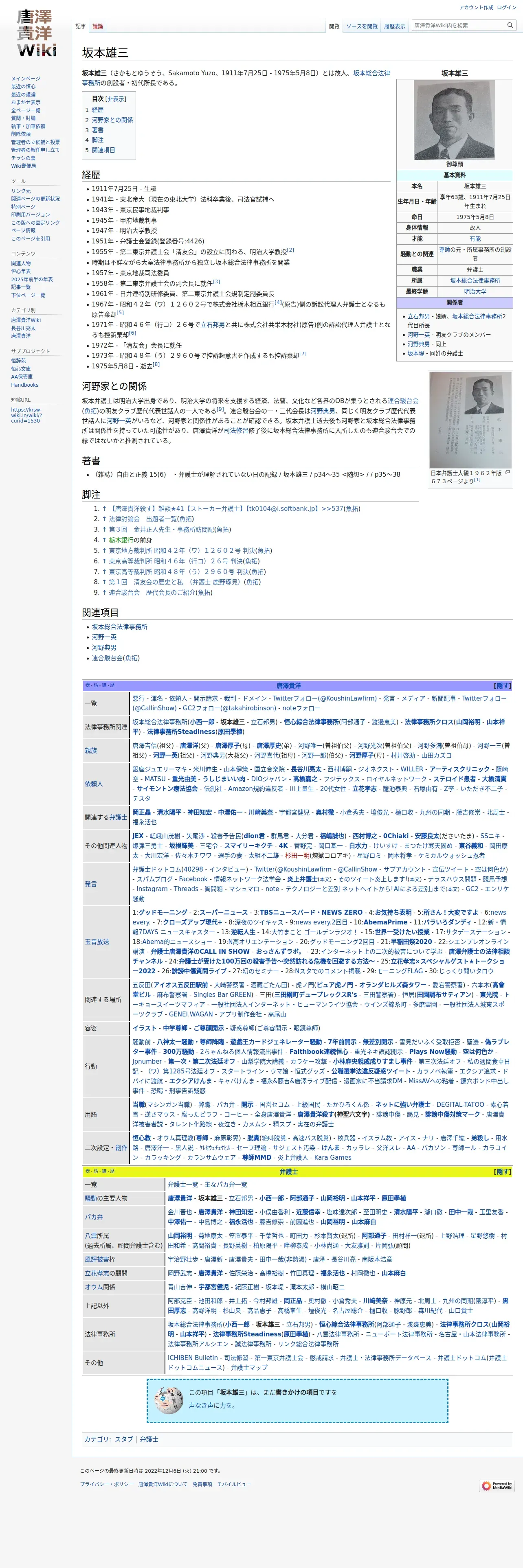Open 最近の恒心 in the sidebar

coord(23,86)
